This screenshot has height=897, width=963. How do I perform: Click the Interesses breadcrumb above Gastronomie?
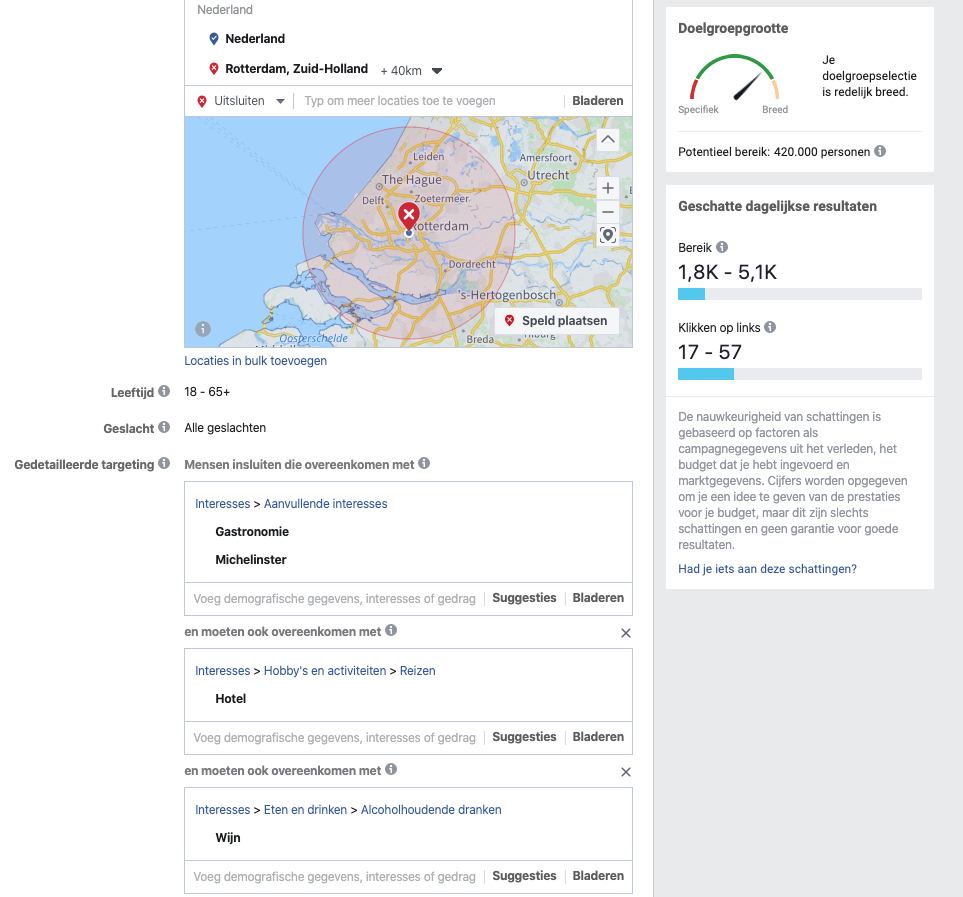click(222, 504)
